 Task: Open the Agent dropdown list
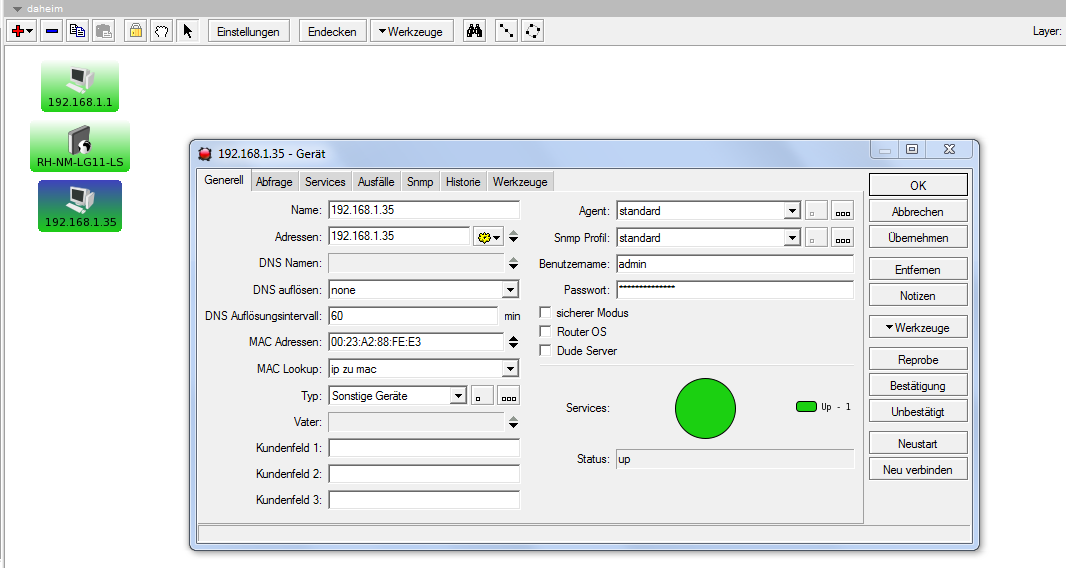click(792, 211)
